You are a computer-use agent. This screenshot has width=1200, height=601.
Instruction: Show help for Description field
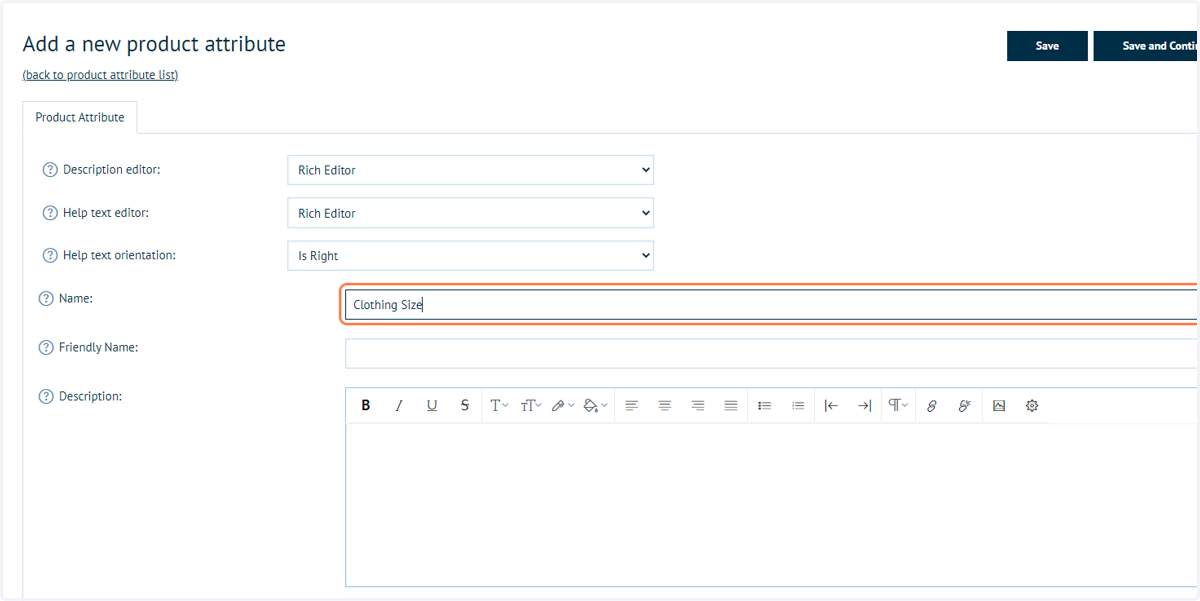[46, 397]
